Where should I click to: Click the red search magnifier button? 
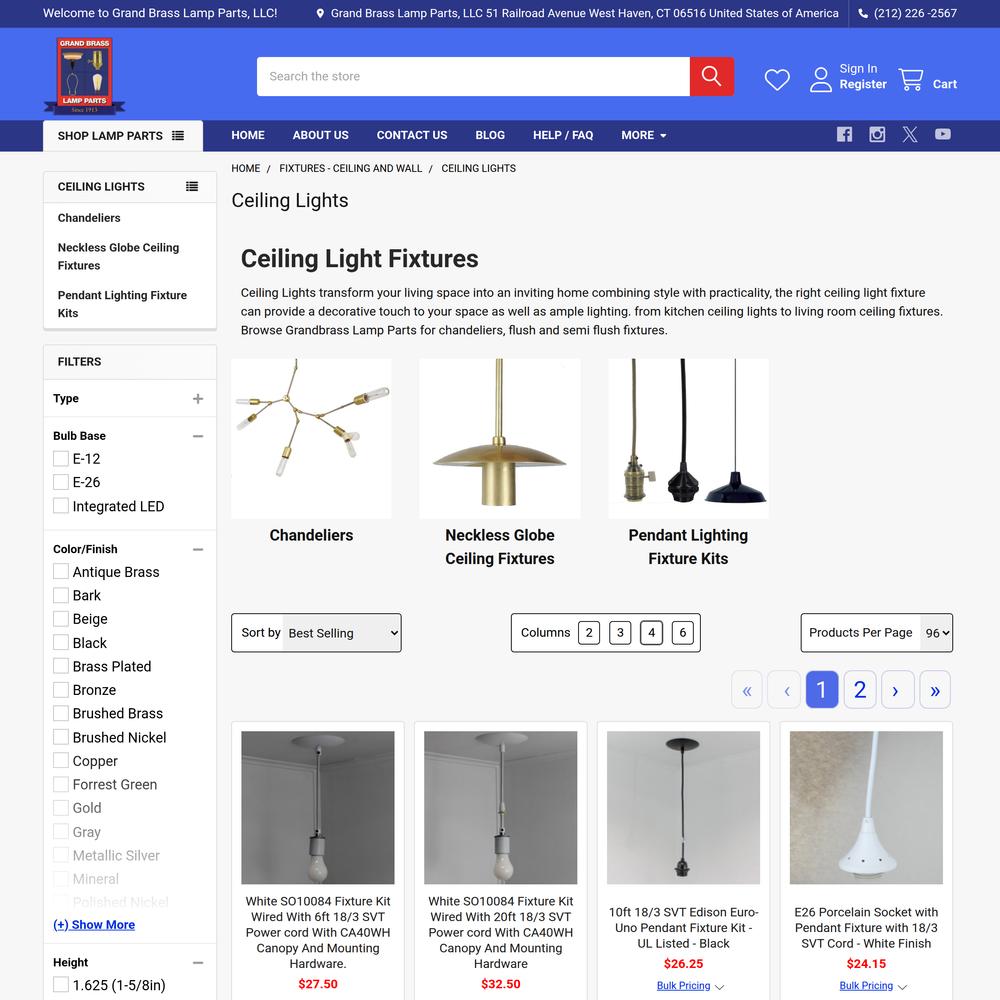[711, 77]
